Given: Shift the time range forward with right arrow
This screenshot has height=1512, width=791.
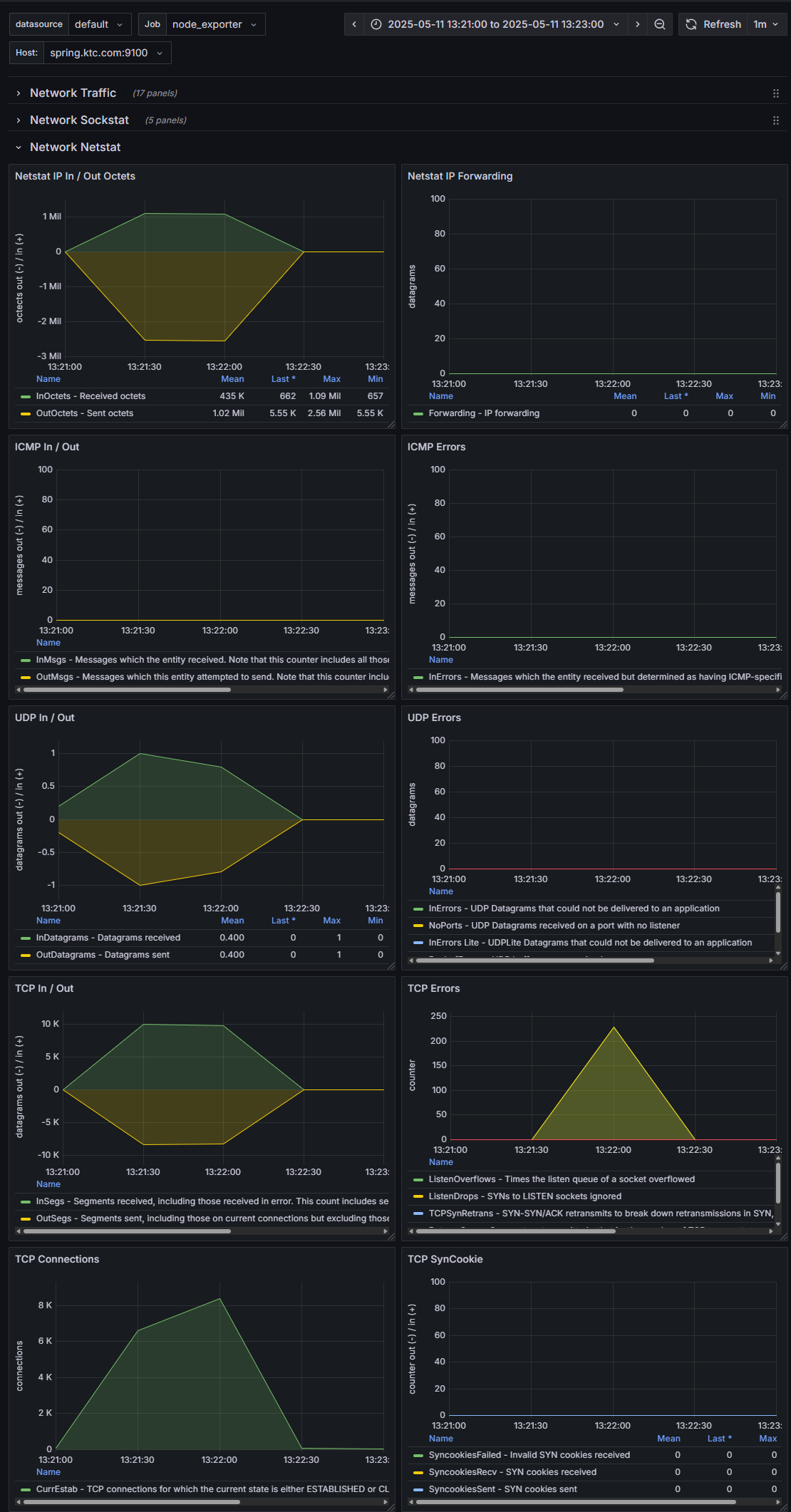Looking at the screenshot, I should coord(638,24).
